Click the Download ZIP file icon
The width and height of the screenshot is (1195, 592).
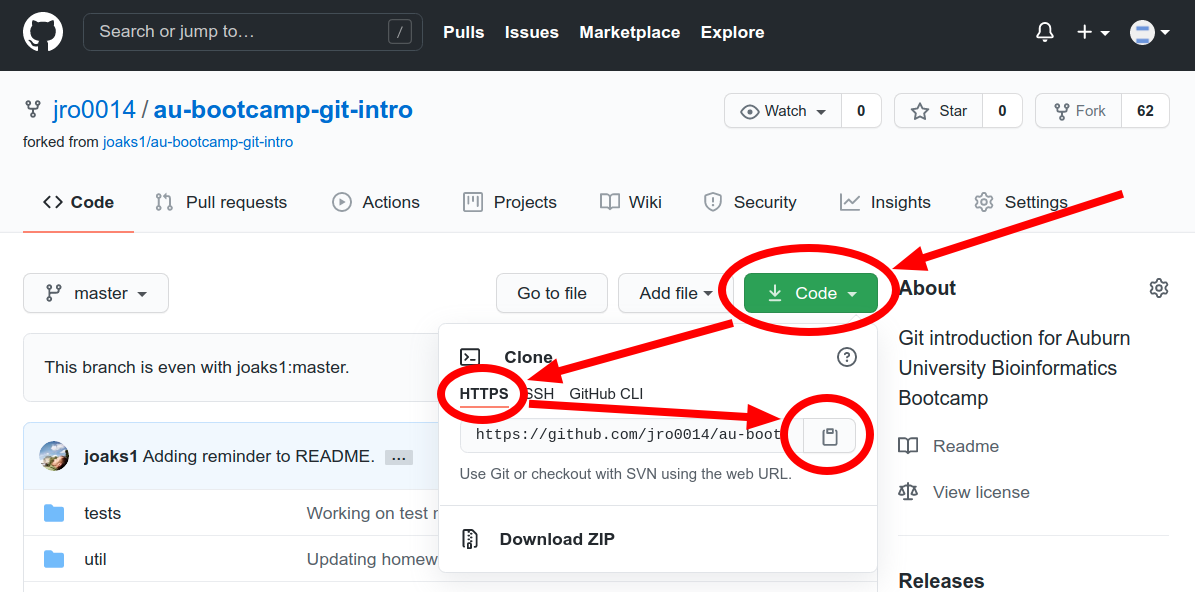(x=470, y=539)
